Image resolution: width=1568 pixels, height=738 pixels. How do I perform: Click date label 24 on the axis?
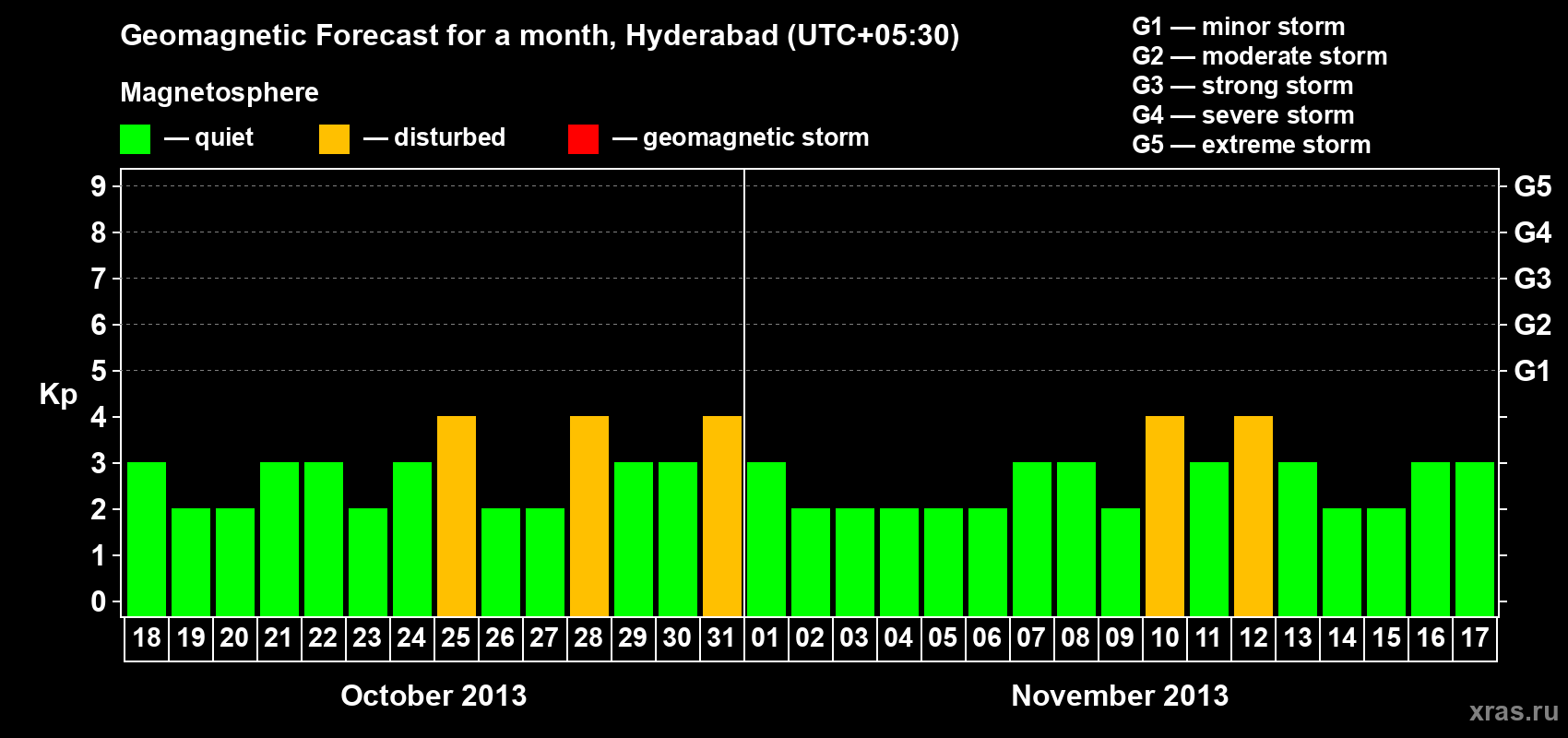[411, 638]
